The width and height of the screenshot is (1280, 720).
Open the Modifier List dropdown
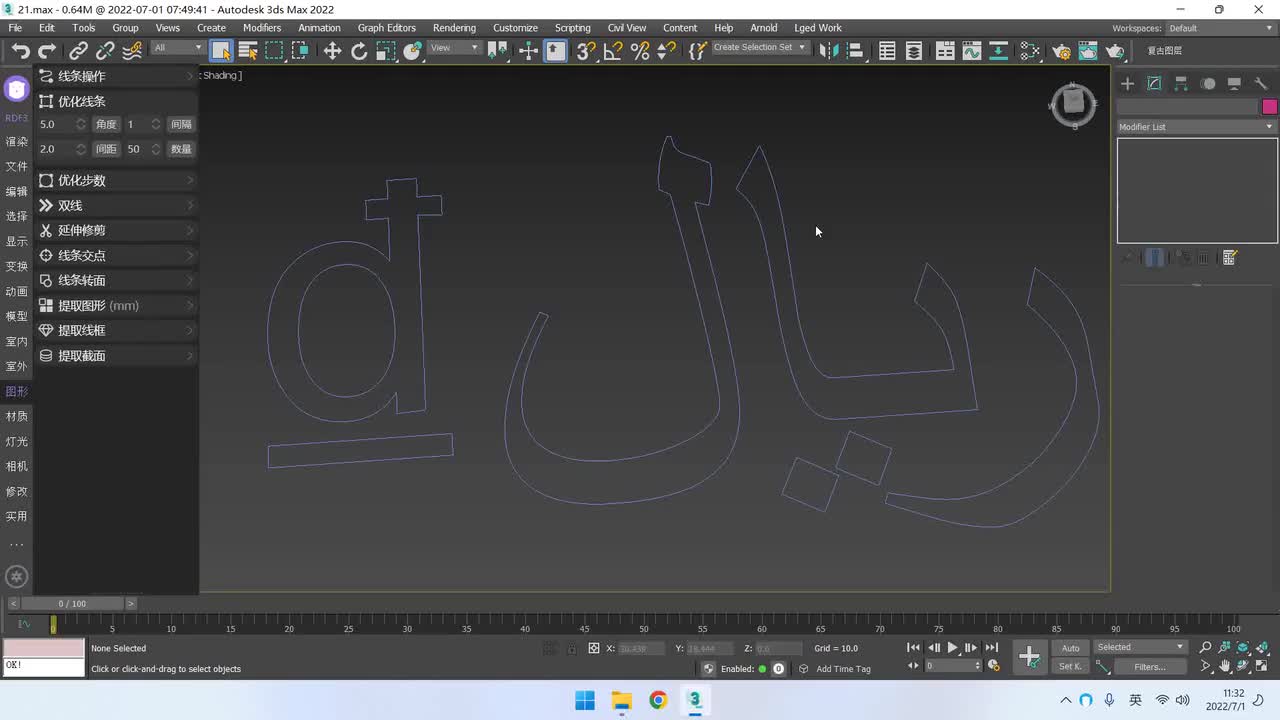click(x=1196, y=127)
